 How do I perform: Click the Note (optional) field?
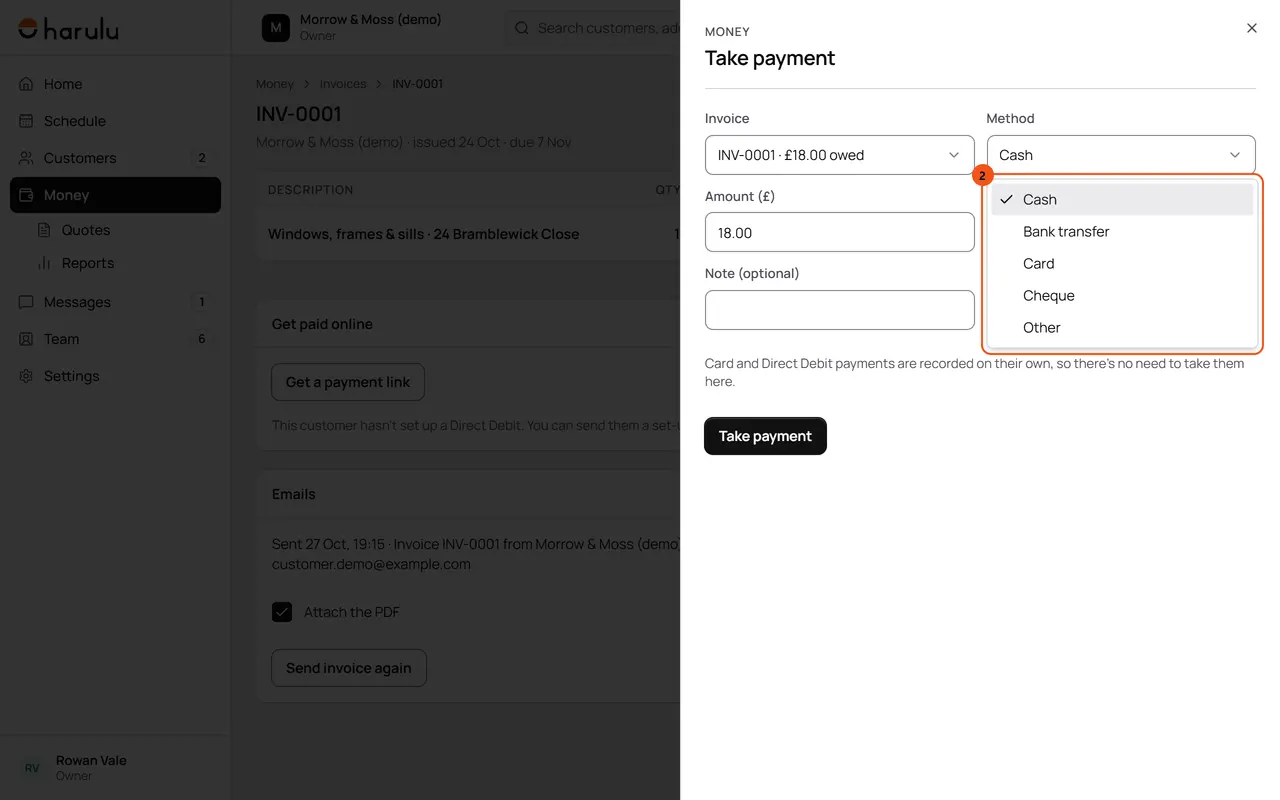pyautogui.click(x=840, y=310)
